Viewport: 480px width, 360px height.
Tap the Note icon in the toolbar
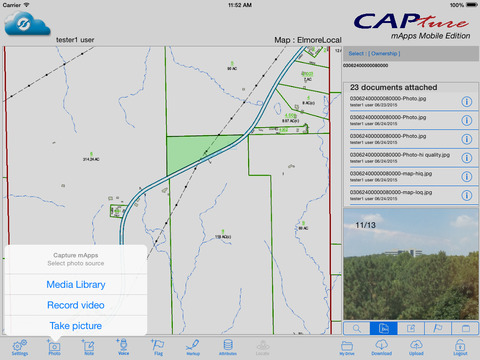tap(89, 347)
